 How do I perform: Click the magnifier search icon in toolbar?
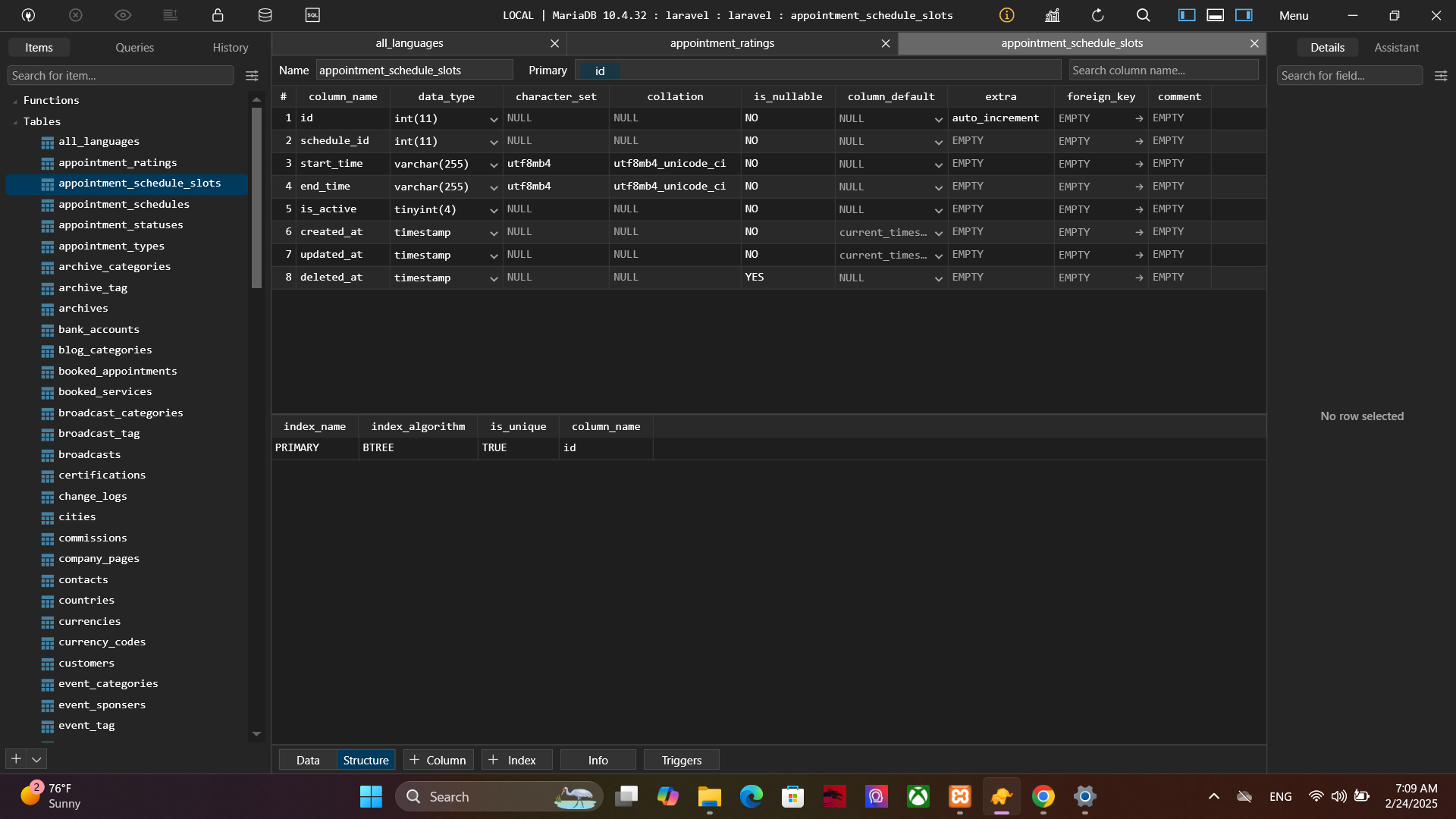pos(1143,15)
